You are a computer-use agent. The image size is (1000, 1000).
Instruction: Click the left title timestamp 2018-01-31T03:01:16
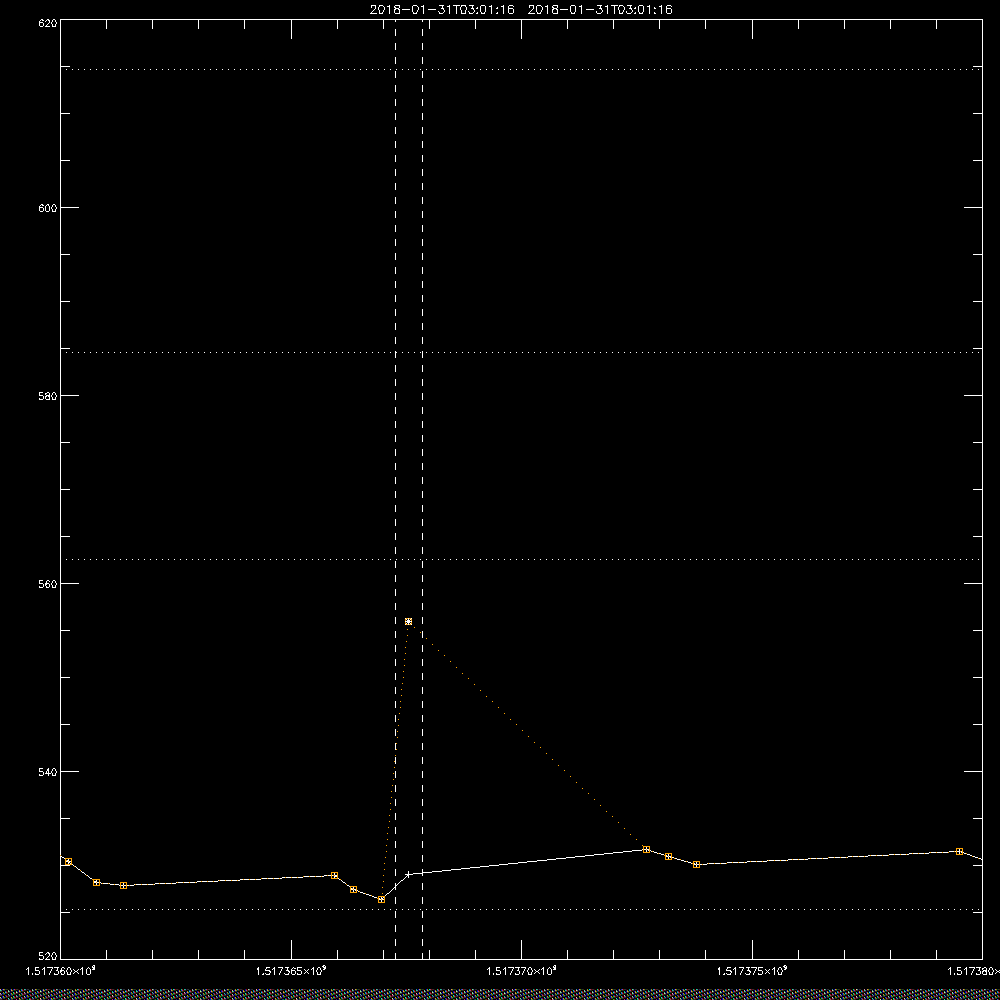442,10
